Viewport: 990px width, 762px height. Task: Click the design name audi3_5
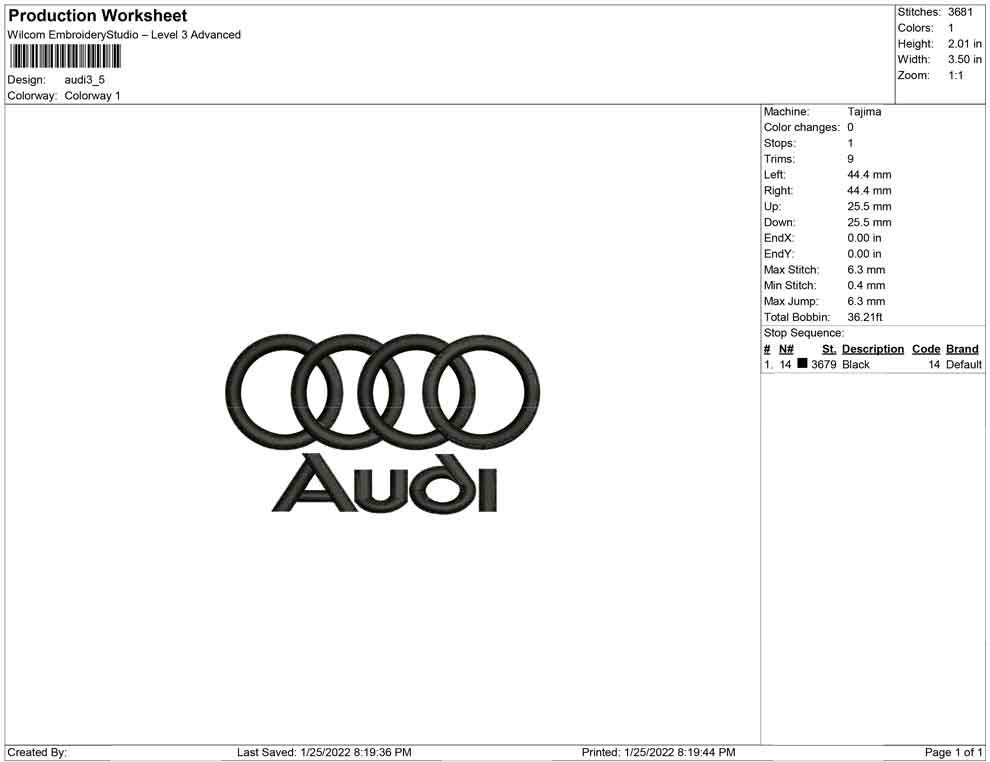tap(85, 80)
